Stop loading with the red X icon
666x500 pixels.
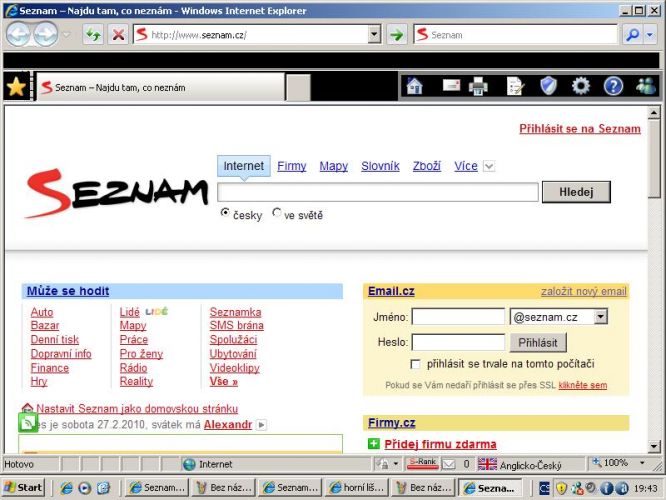(x=119, y=34)
